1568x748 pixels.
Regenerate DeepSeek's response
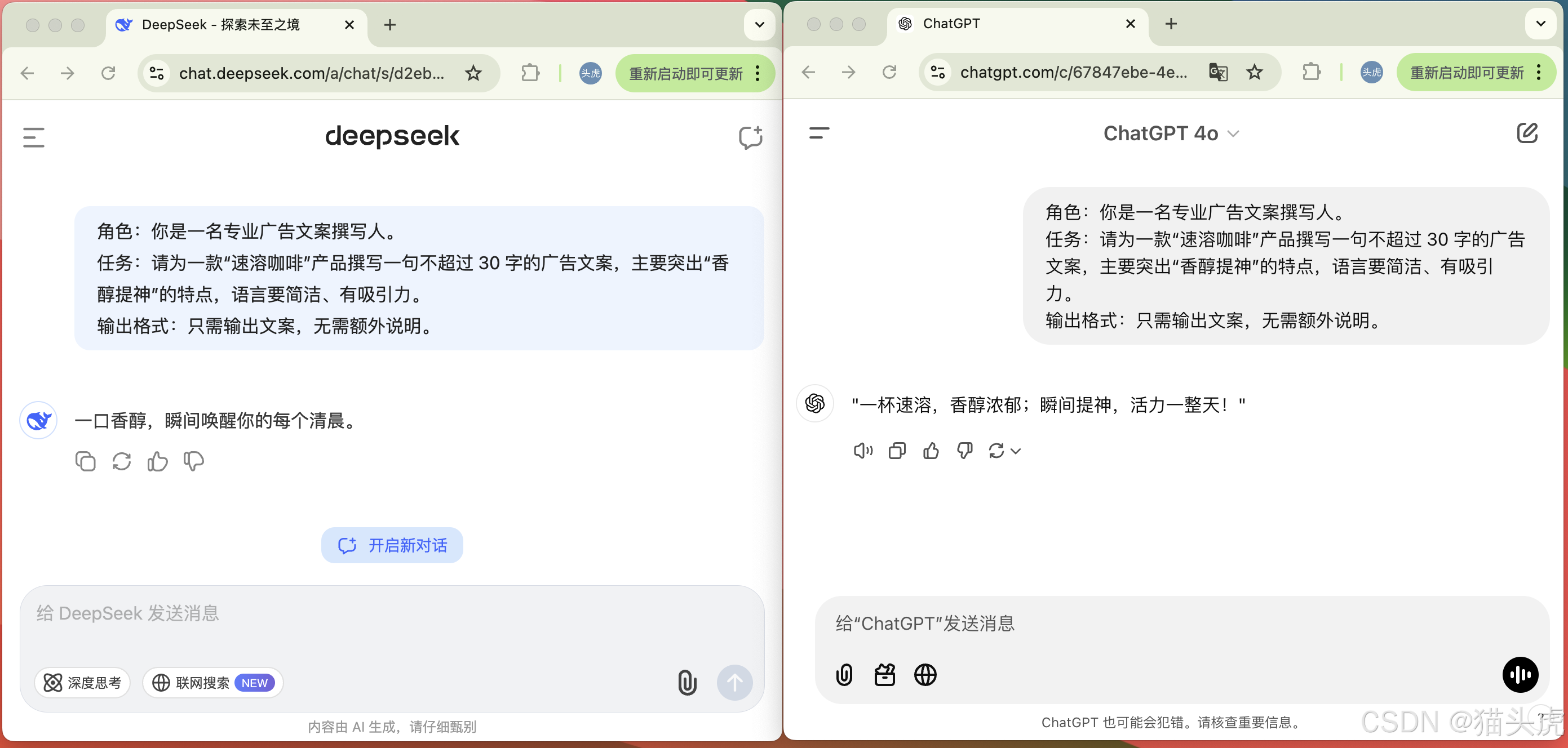click(122, 461)
